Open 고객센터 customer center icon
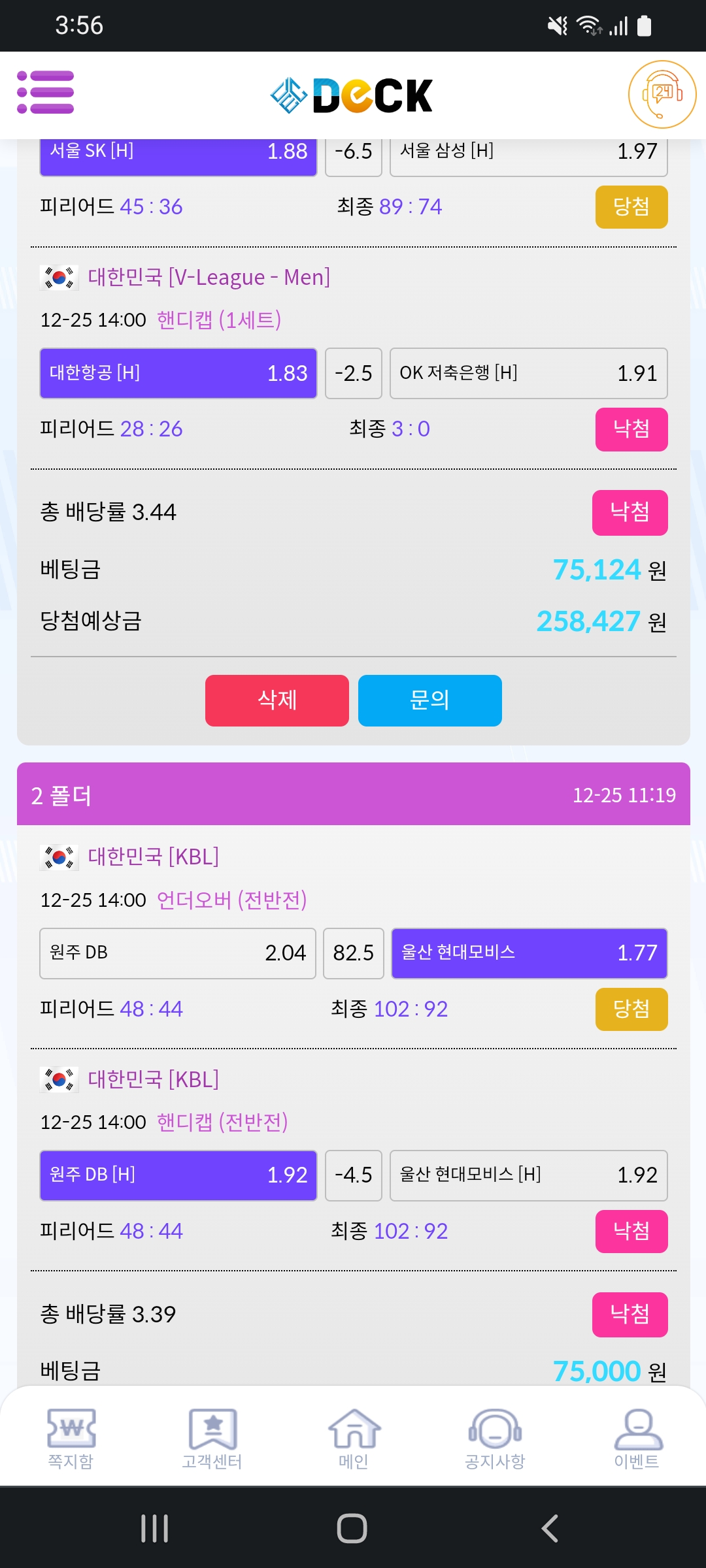This screenshot has width=706, height=1568. [212, 1437]
